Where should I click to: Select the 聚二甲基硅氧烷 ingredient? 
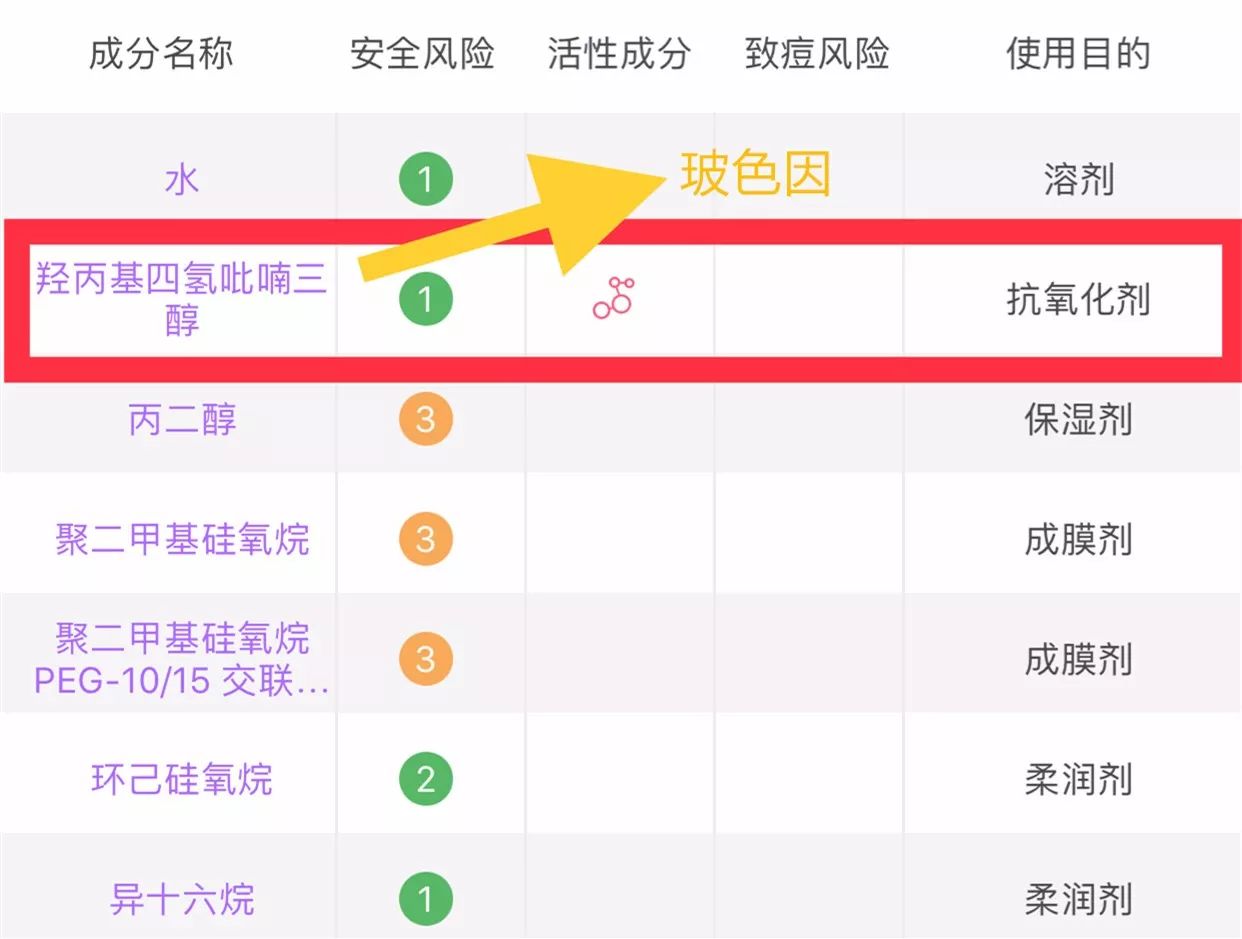tap(180, 539)
